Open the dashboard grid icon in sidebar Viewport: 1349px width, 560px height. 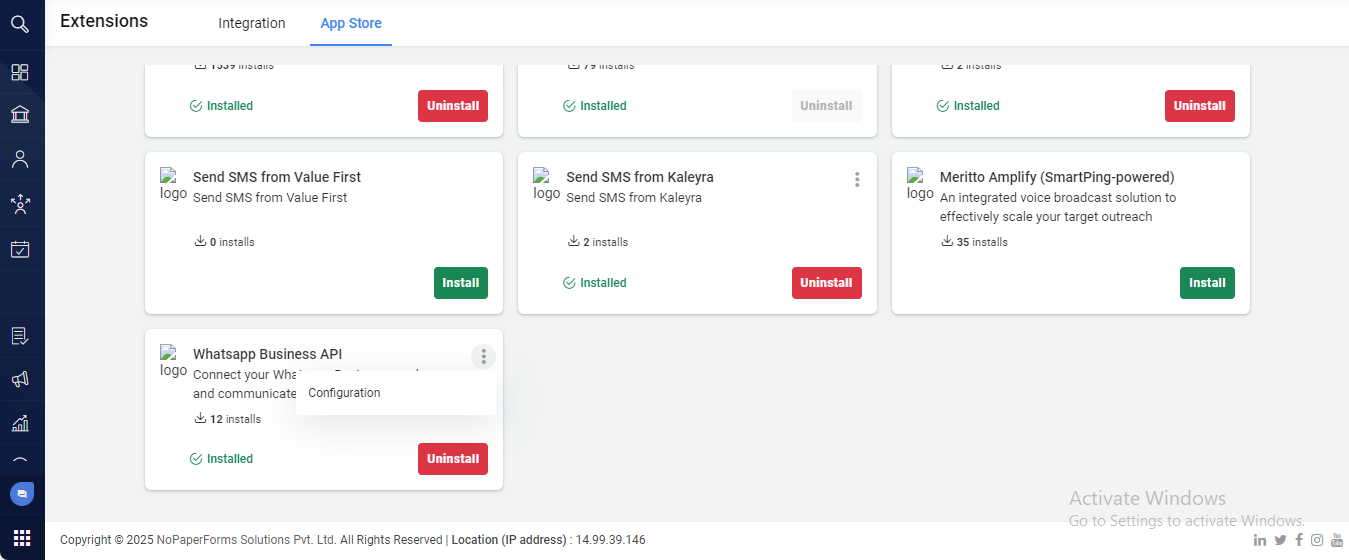[20, 72]
